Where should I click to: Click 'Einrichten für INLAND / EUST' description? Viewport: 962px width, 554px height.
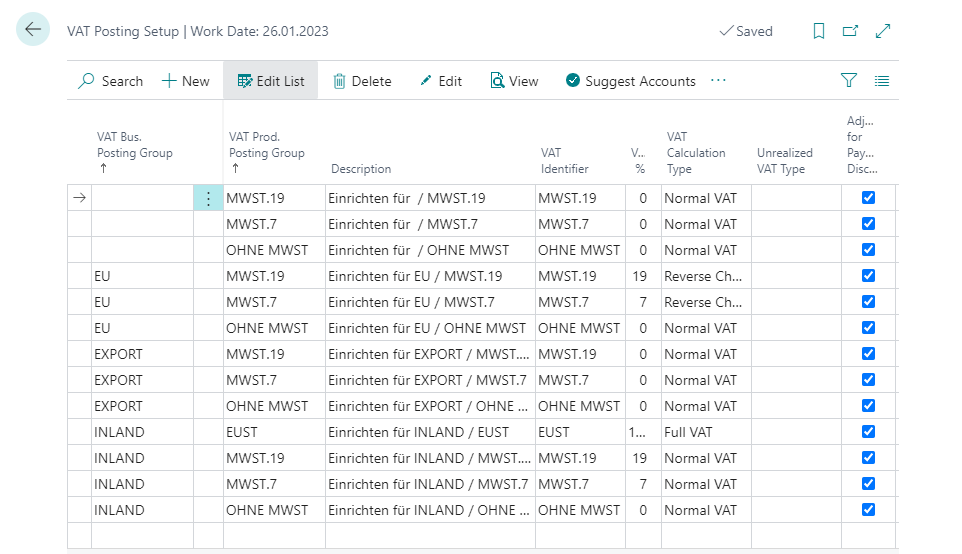click(x=430, y=432)
